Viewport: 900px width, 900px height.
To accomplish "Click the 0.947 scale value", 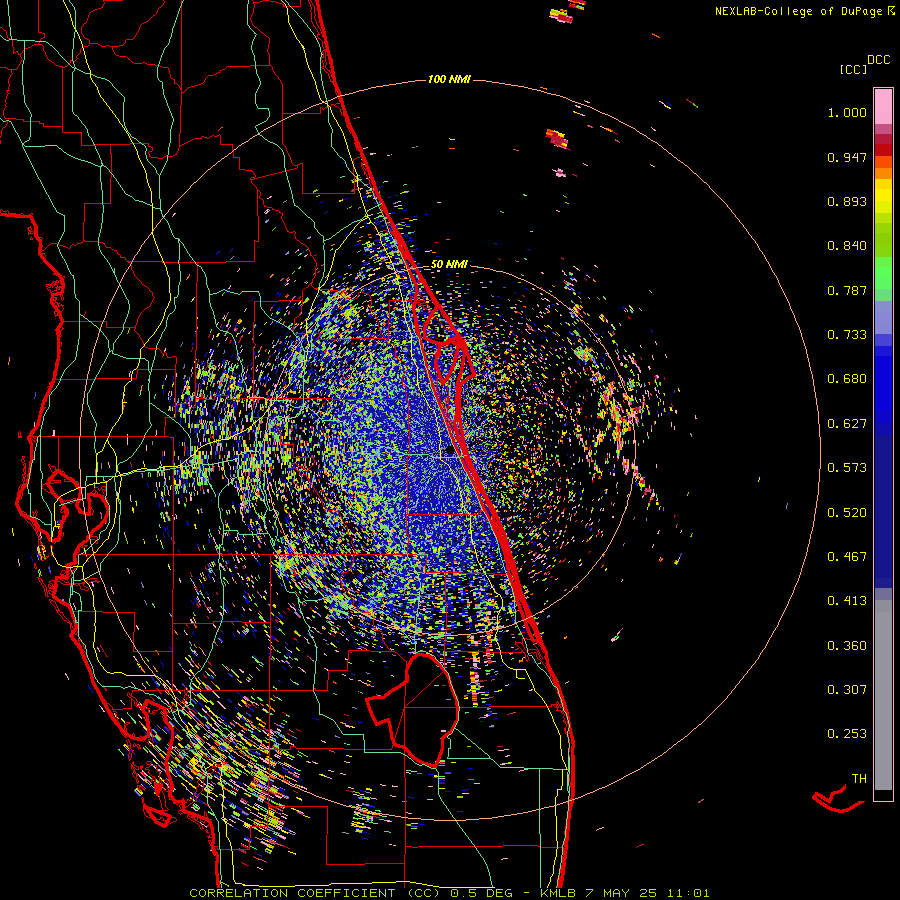I will [x=847, y=157].
